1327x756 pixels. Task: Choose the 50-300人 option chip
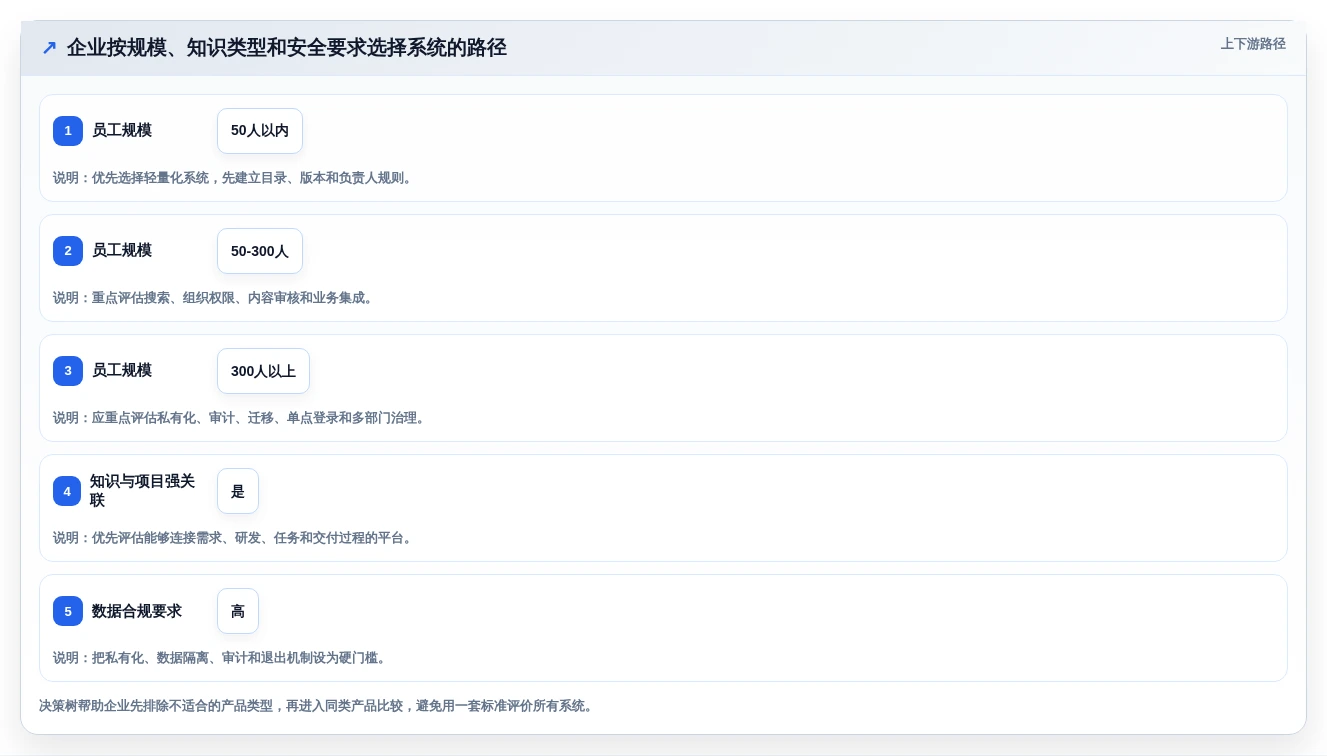click(x=260, y=251)
